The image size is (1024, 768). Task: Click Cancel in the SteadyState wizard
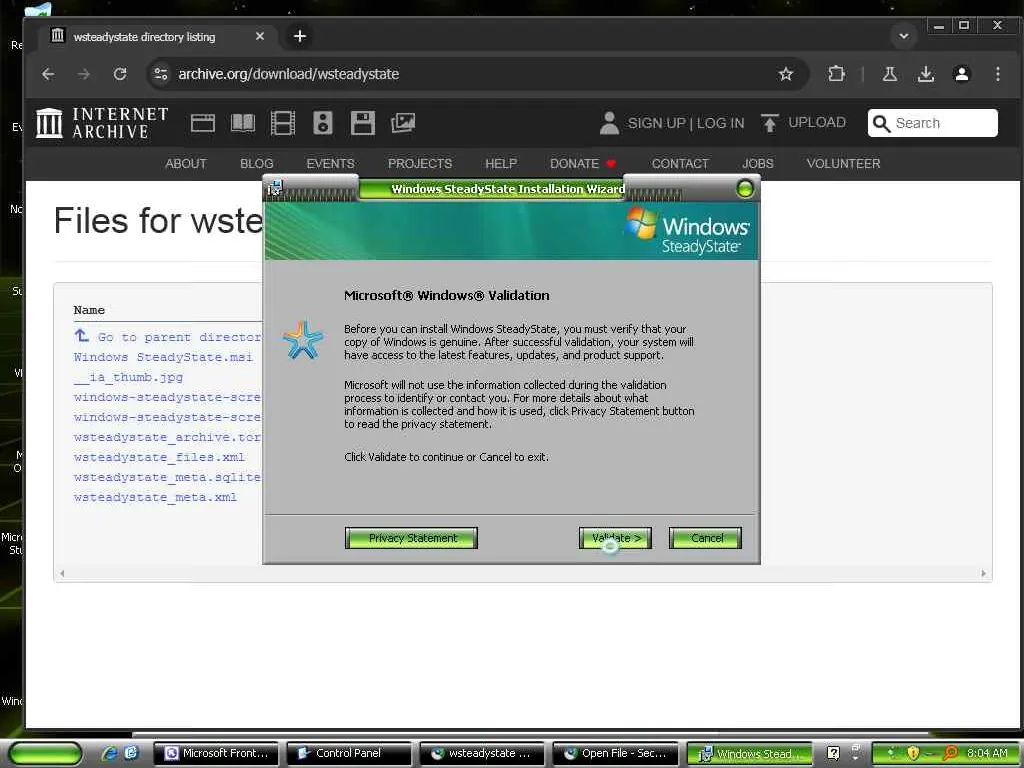click(705, 538)
